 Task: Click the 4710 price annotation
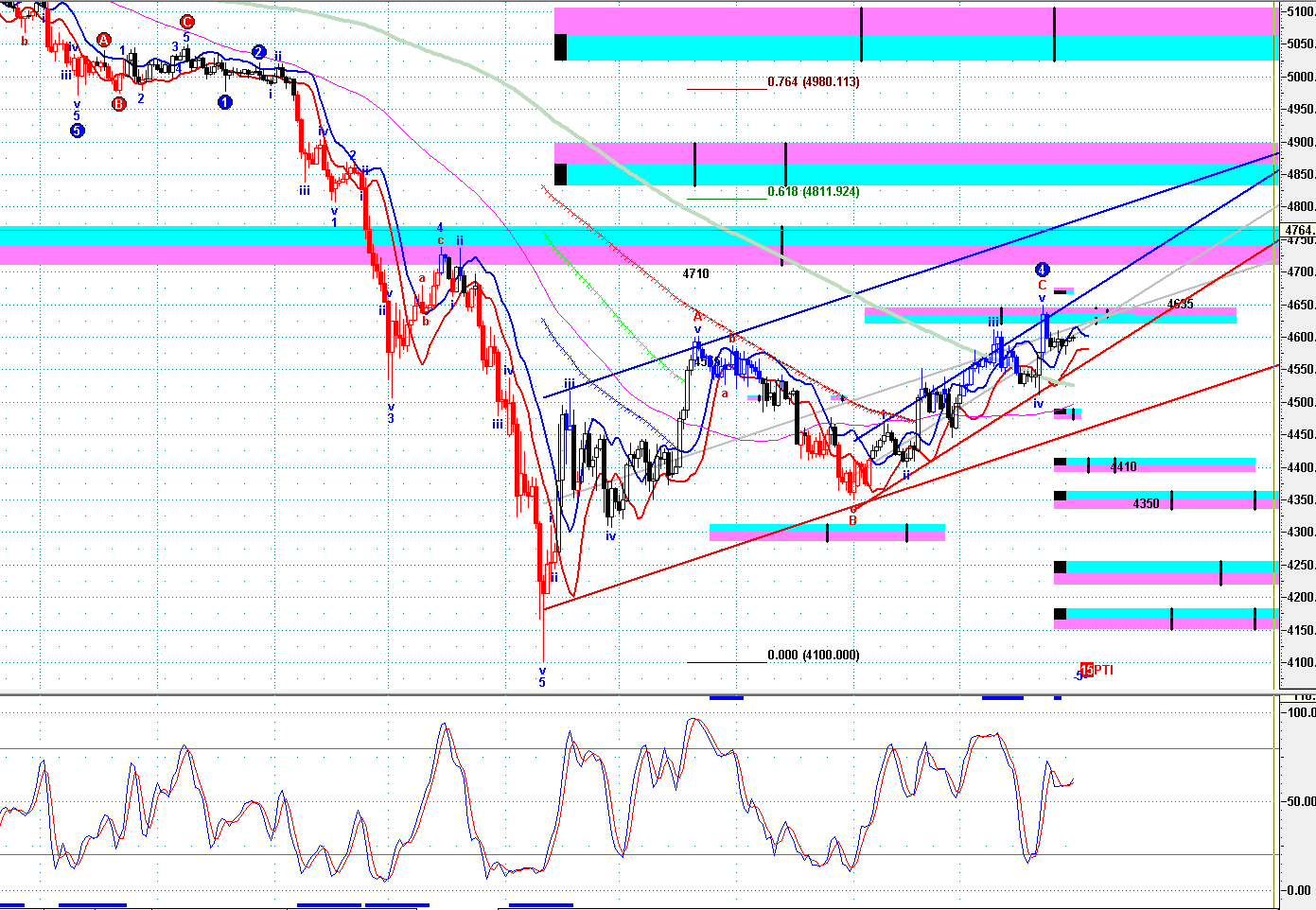pyautogui.click(x=695, y=273)
